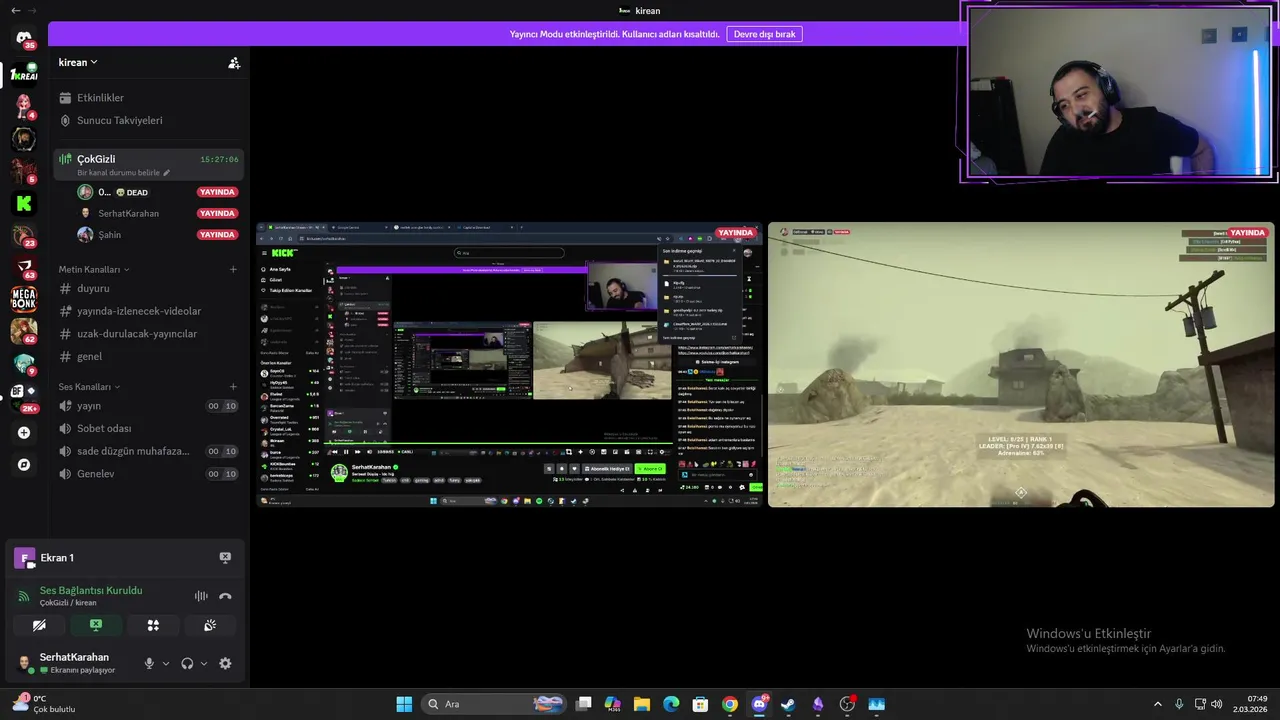The image size is (1280, 720).
Task: Open user settings gear icon
Action: [225, 663]
